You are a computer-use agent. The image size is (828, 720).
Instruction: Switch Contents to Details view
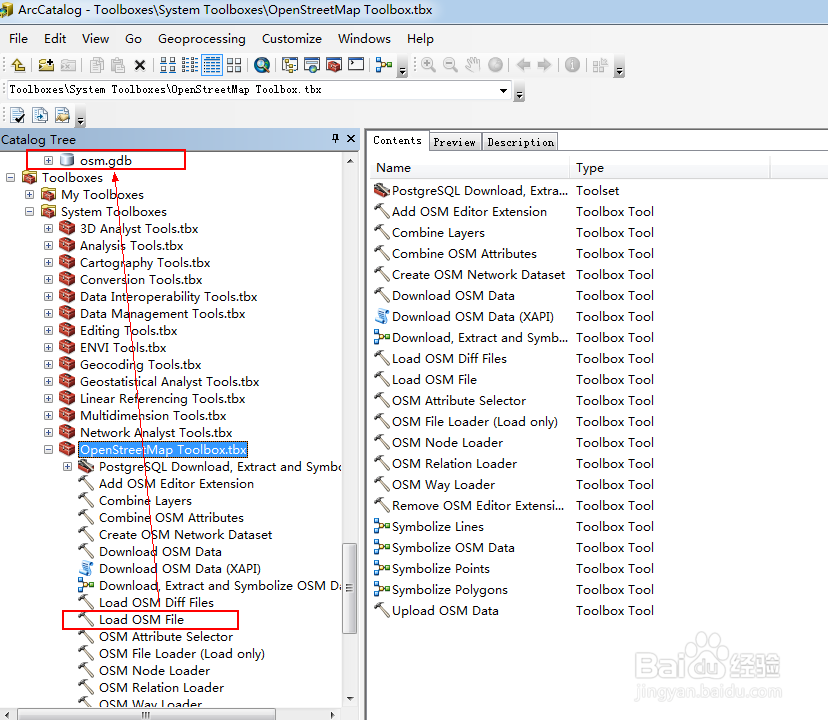coord(212,65)
